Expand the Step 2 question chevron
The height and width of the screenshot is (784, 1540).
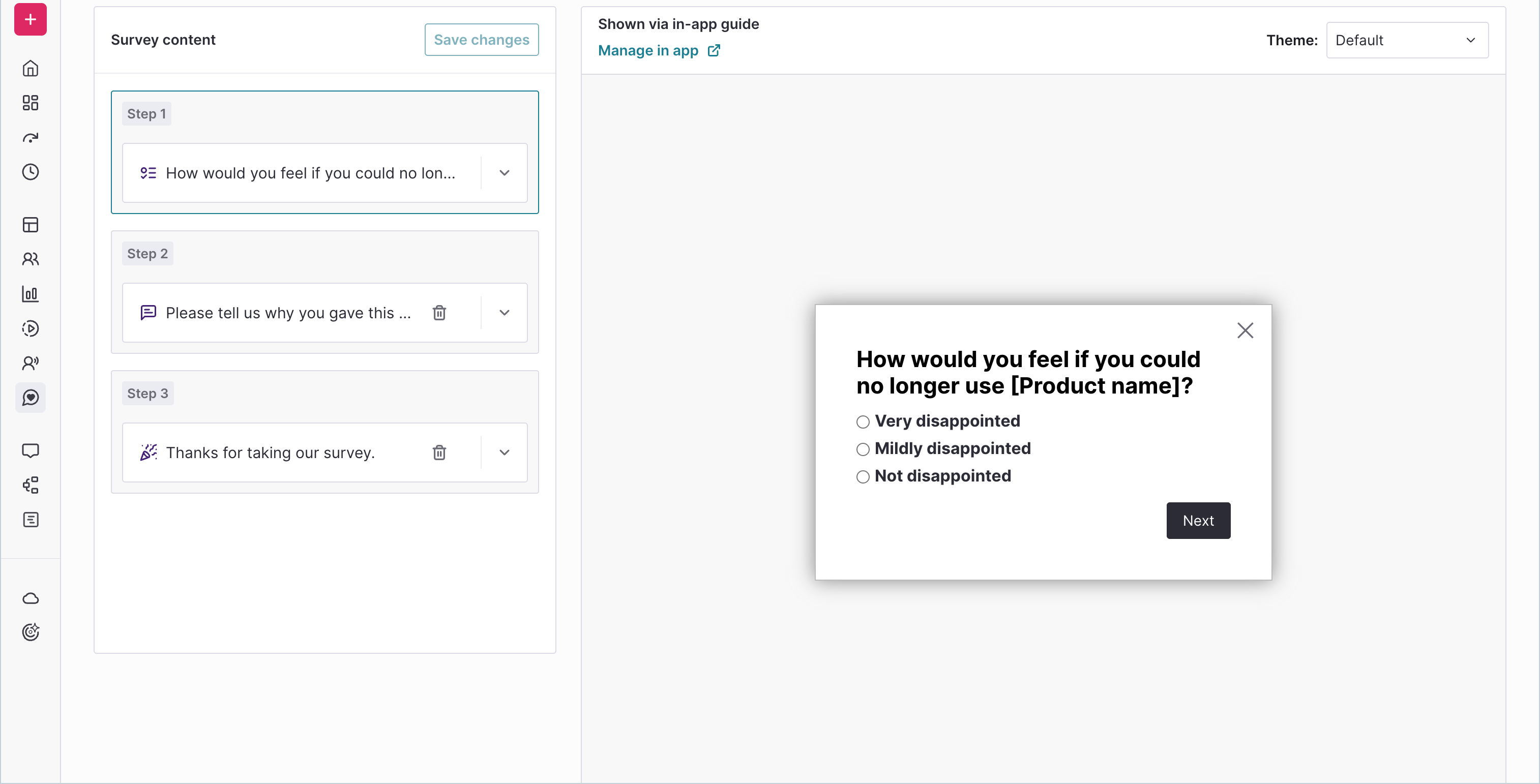pos(505,313)
